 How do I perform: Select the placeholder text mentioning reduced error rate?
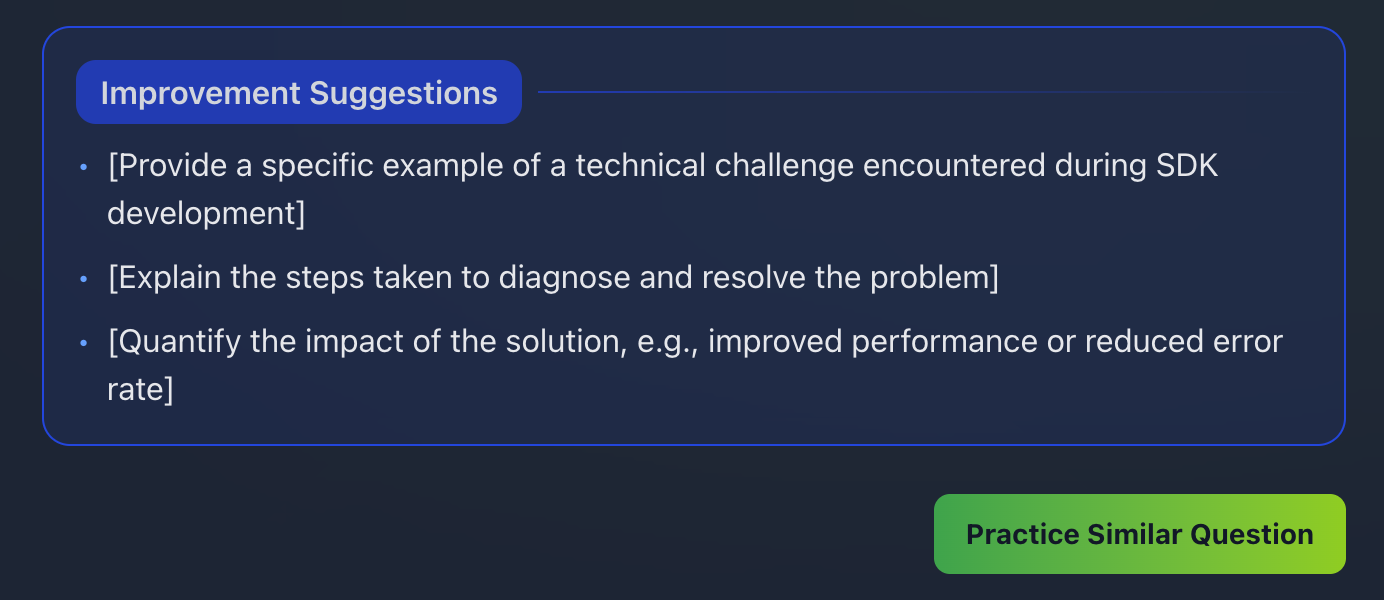pos(1180,341)
